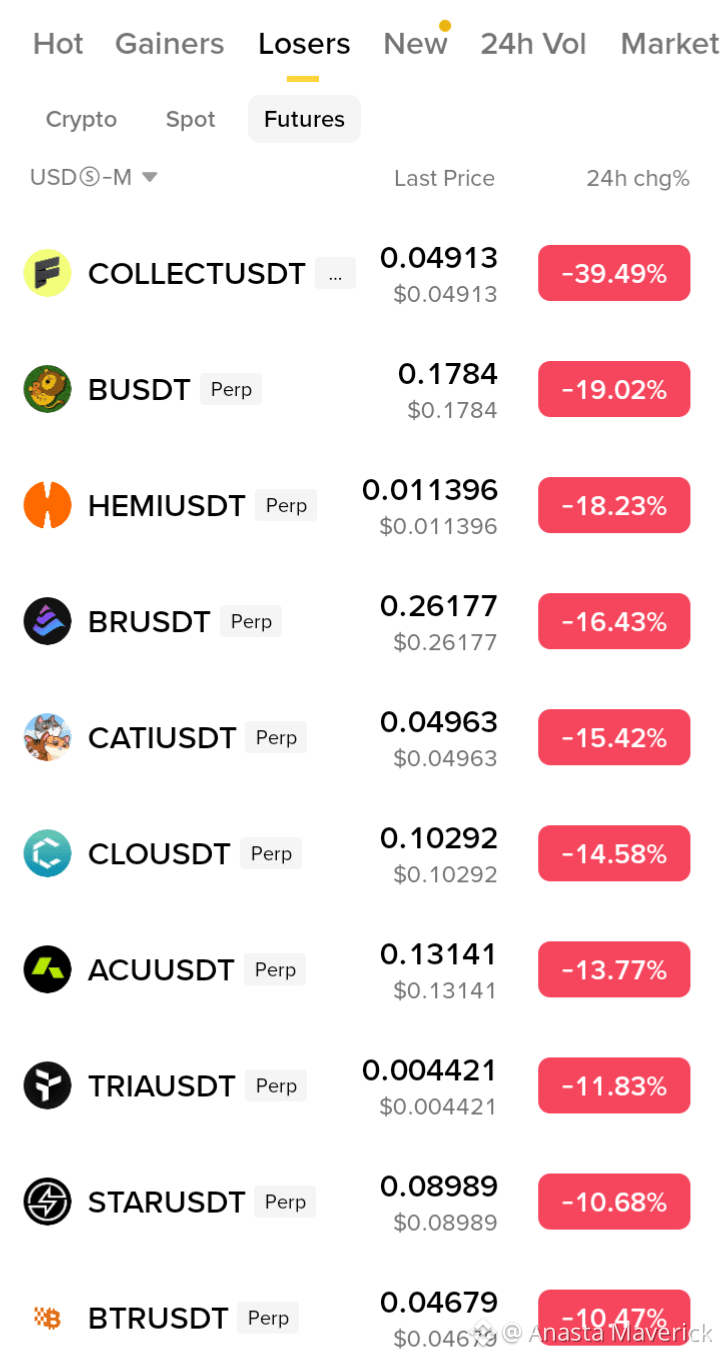
Task: Open the ACUUSDT green arrow icon
Action: [x=47, y=969]
